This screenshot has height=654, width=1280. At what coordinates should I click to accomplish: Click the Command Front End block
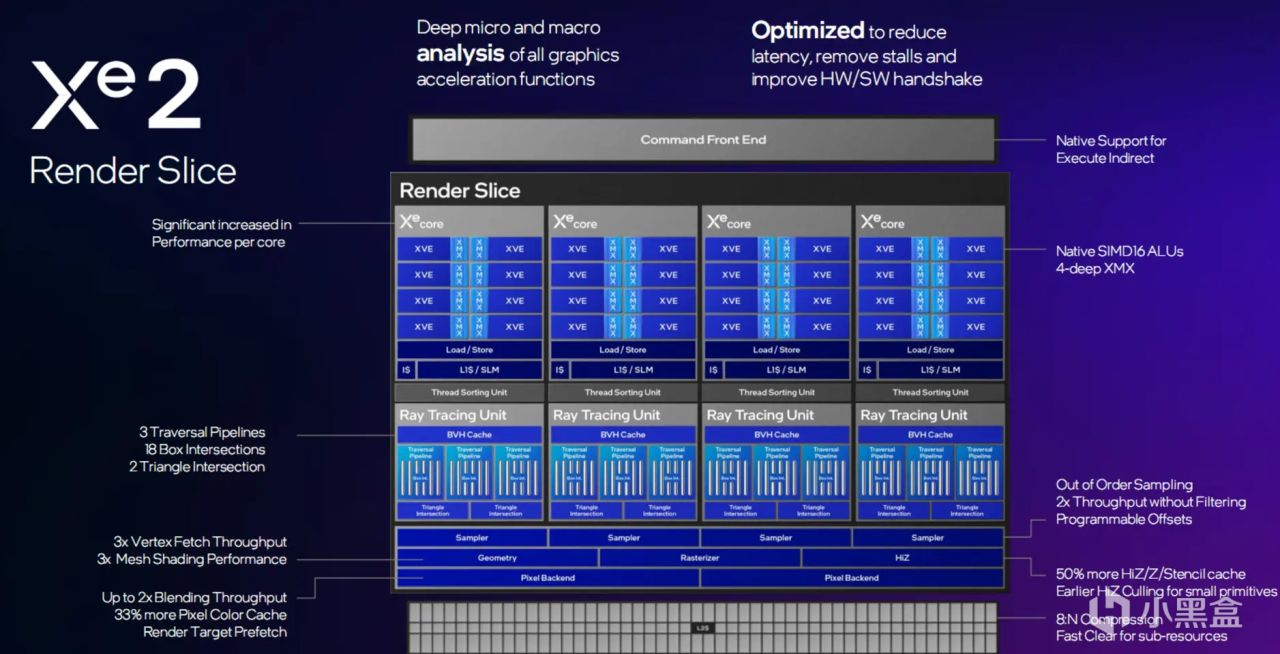(x=703, y=140)
